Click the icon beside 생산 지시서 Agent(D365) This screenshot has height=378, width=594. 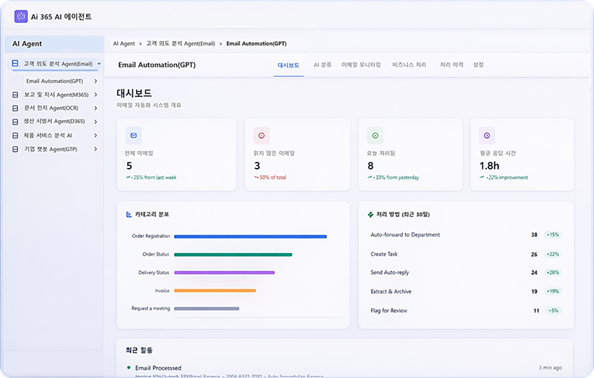[x=15, y=122]
